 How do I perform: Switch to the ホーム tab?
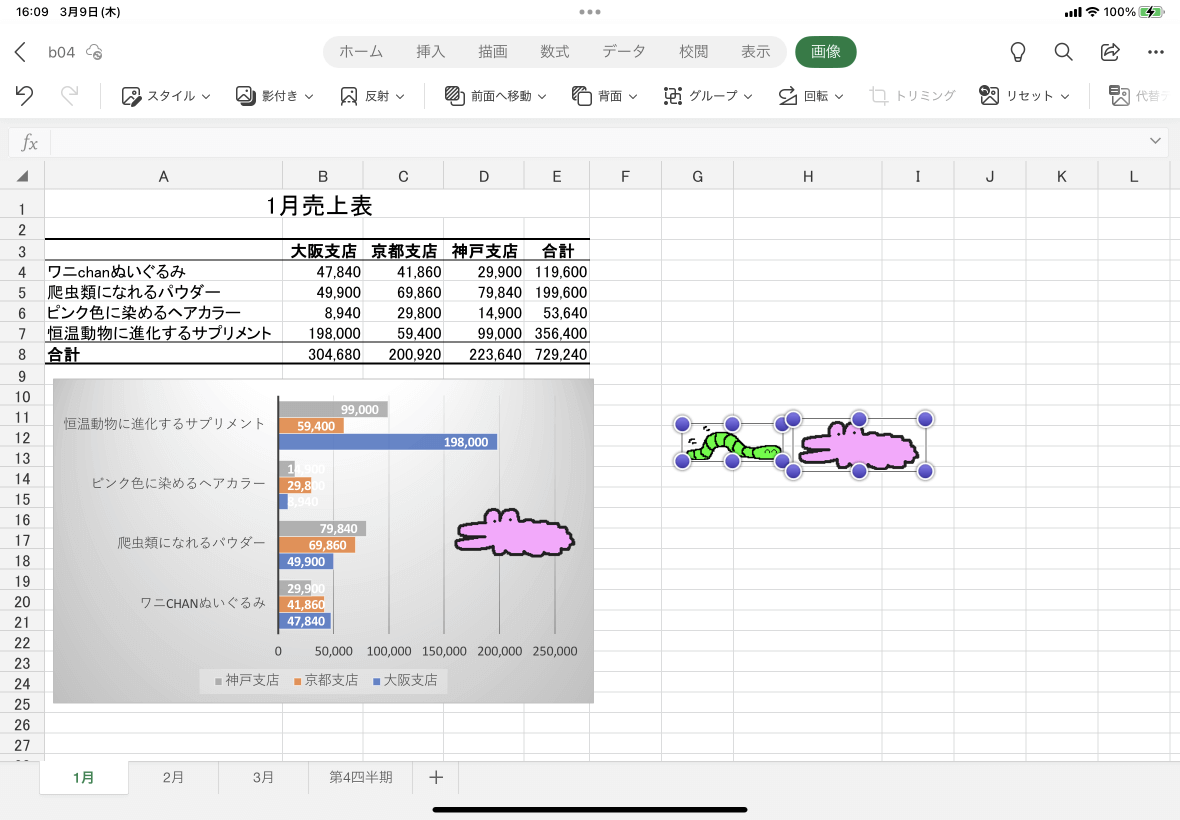point(361,52)
